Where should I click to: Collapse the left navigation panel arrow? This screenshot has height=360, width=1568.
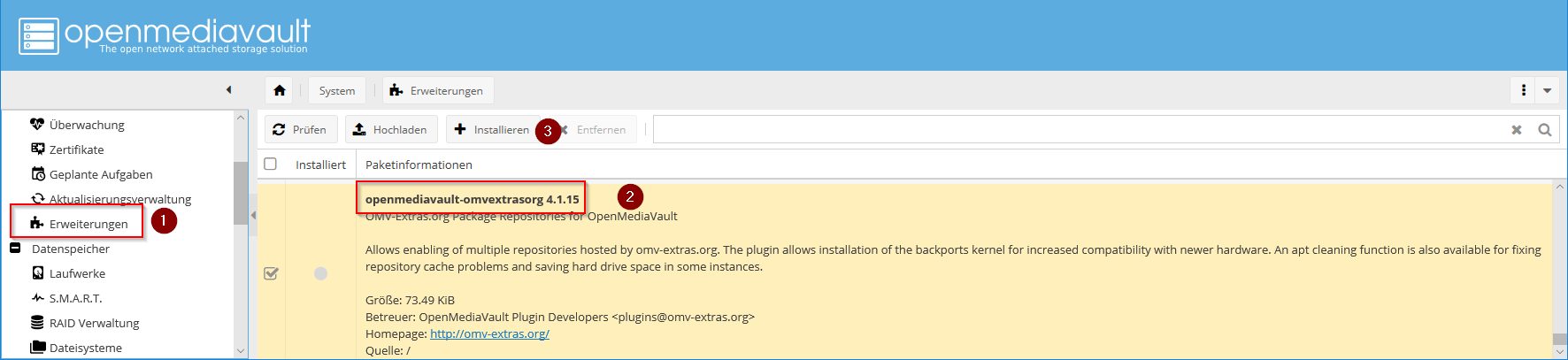(228, 89)
